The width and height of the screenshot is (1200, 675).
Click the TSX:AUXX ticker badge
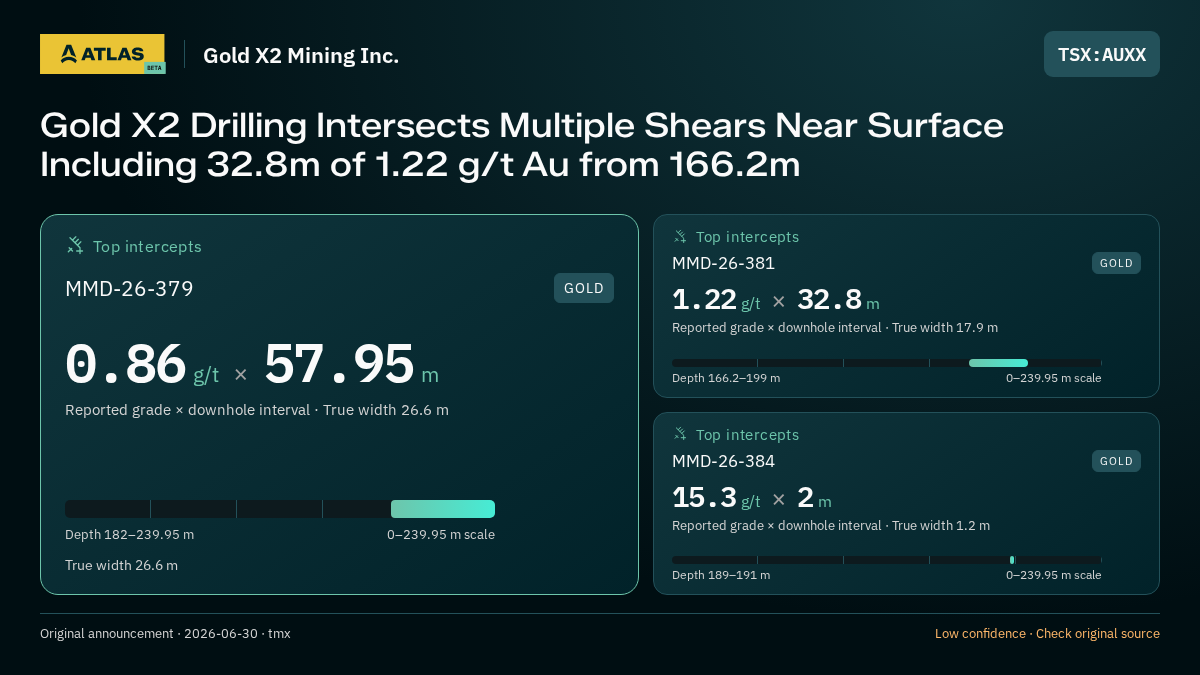1102,54
